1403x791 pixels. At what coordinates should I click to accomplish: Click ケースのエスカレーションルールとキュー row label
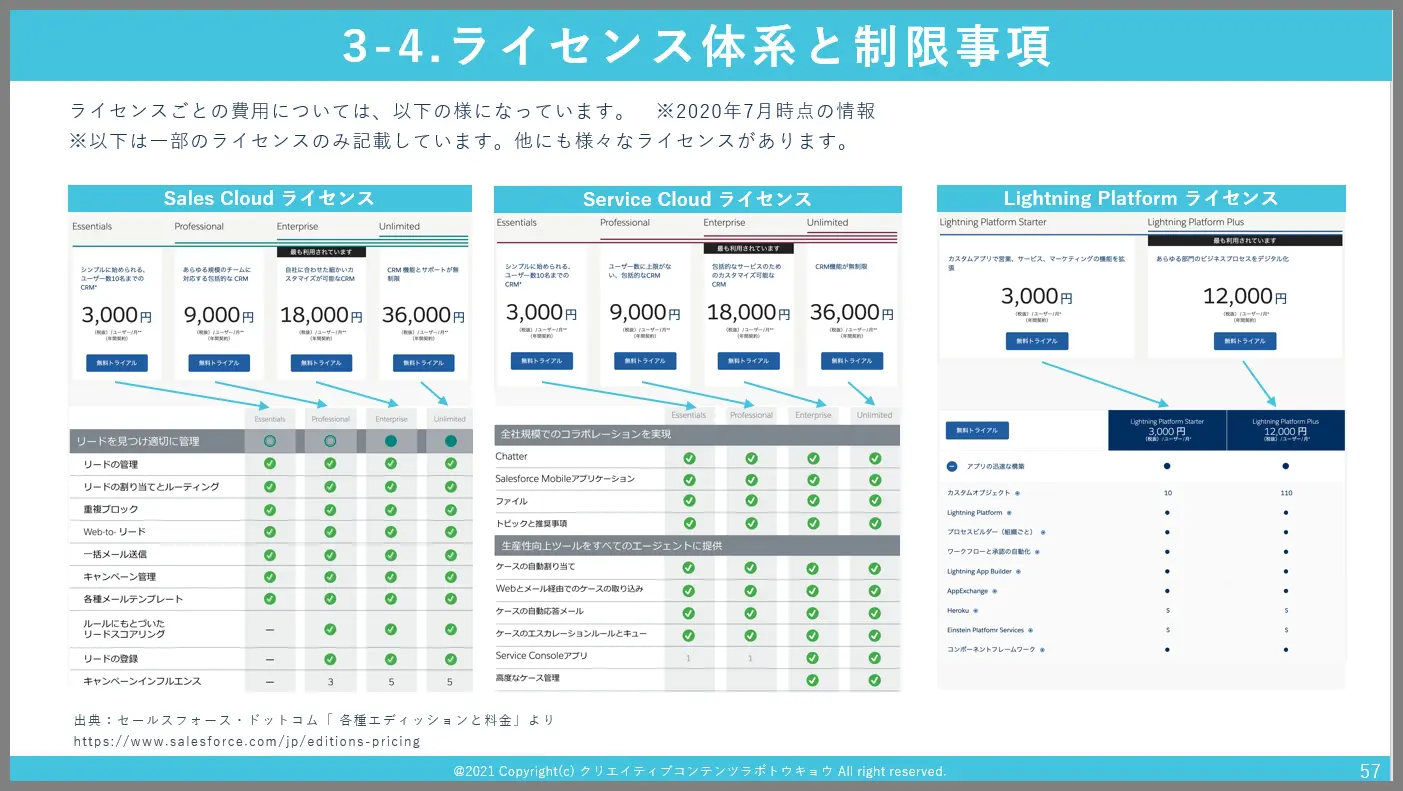point(571,634)
